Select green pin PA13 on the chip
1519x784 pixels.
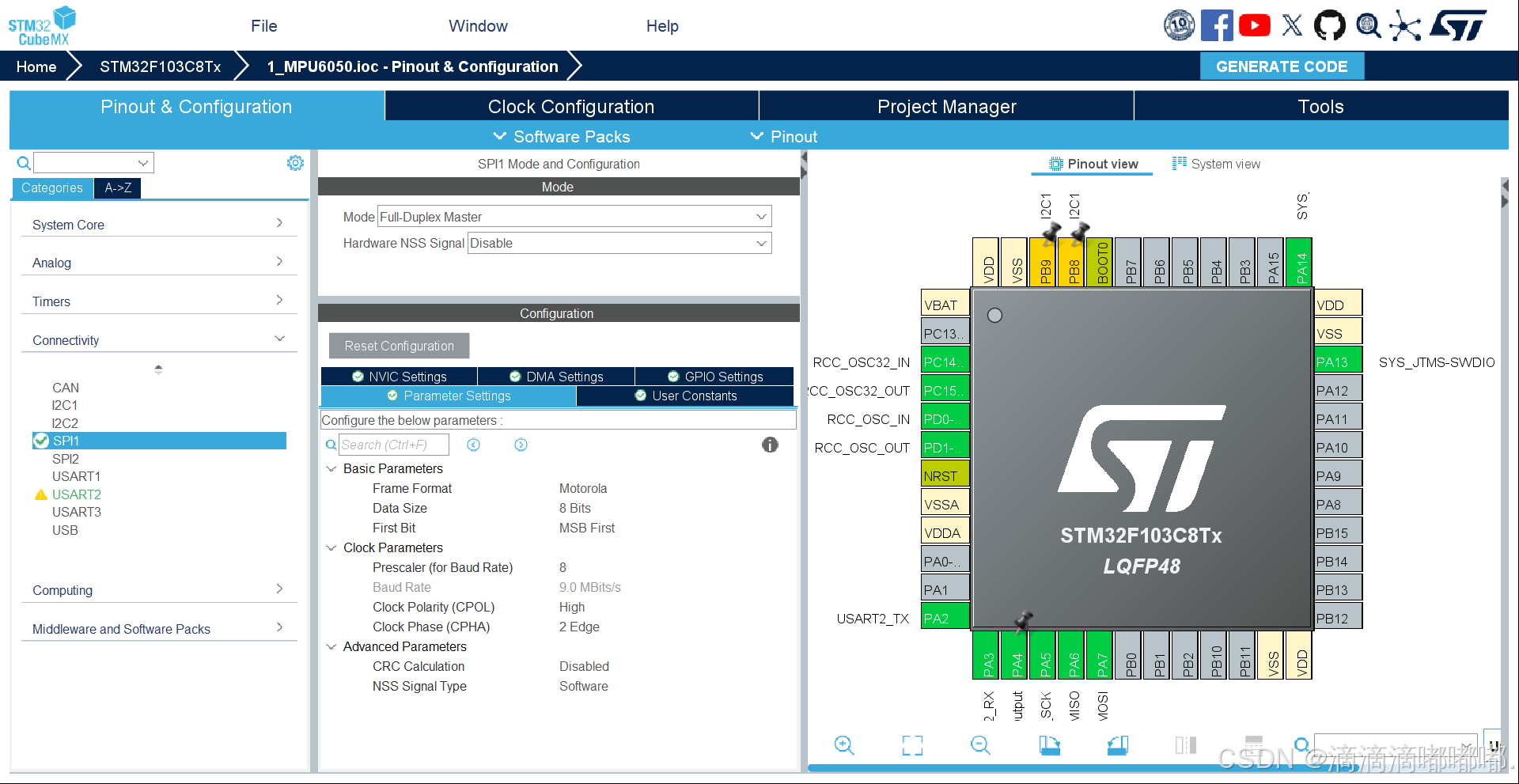pyautogui.click(x=1338, y=362)
